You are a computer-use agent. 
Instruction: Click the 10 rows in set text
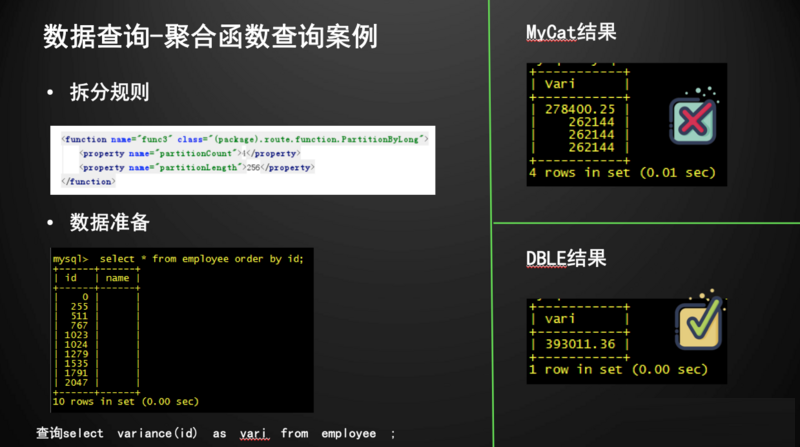coord(126,402)
